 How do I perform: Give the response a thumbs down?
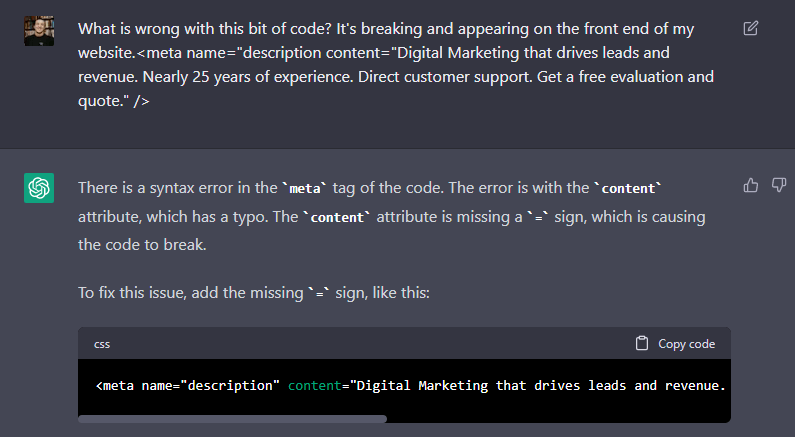tap(779, 186)
